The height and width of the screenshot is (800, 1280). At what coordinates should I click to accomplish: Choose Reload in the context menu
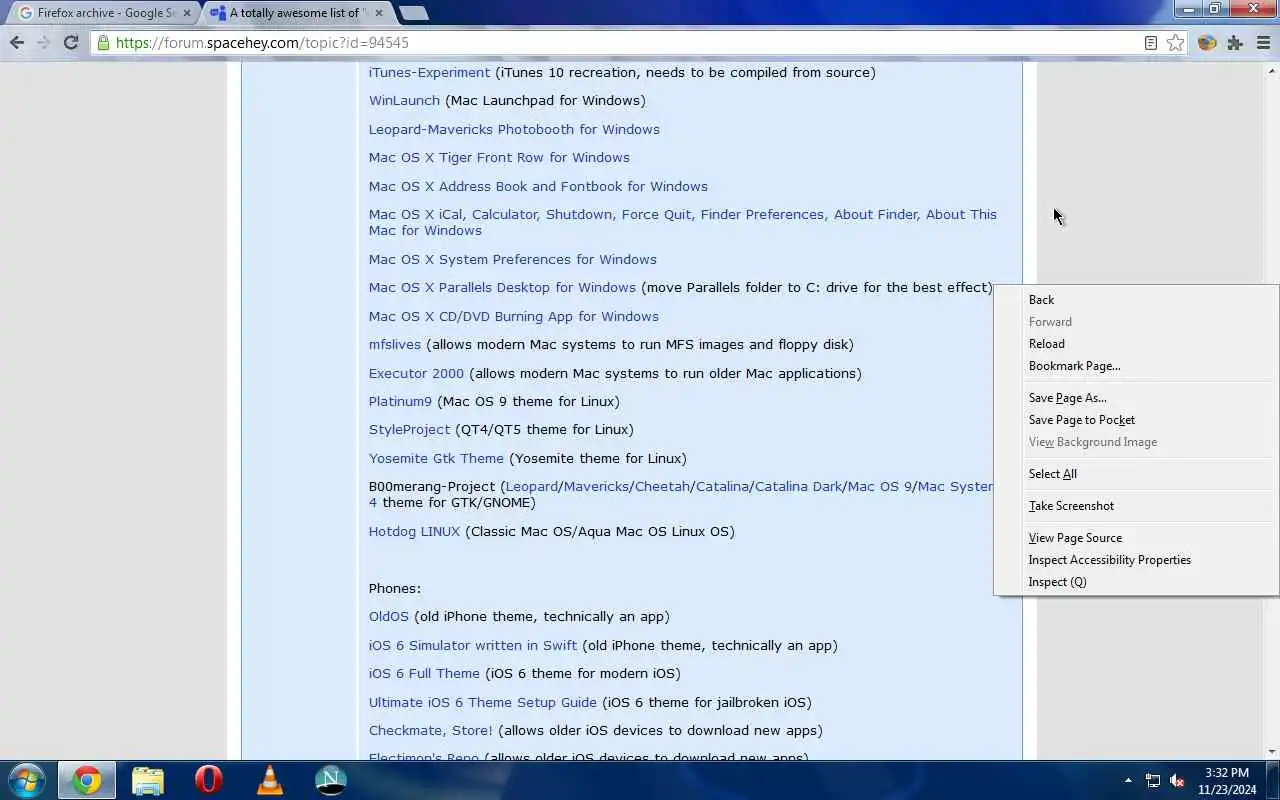[x=1136, y=344]
